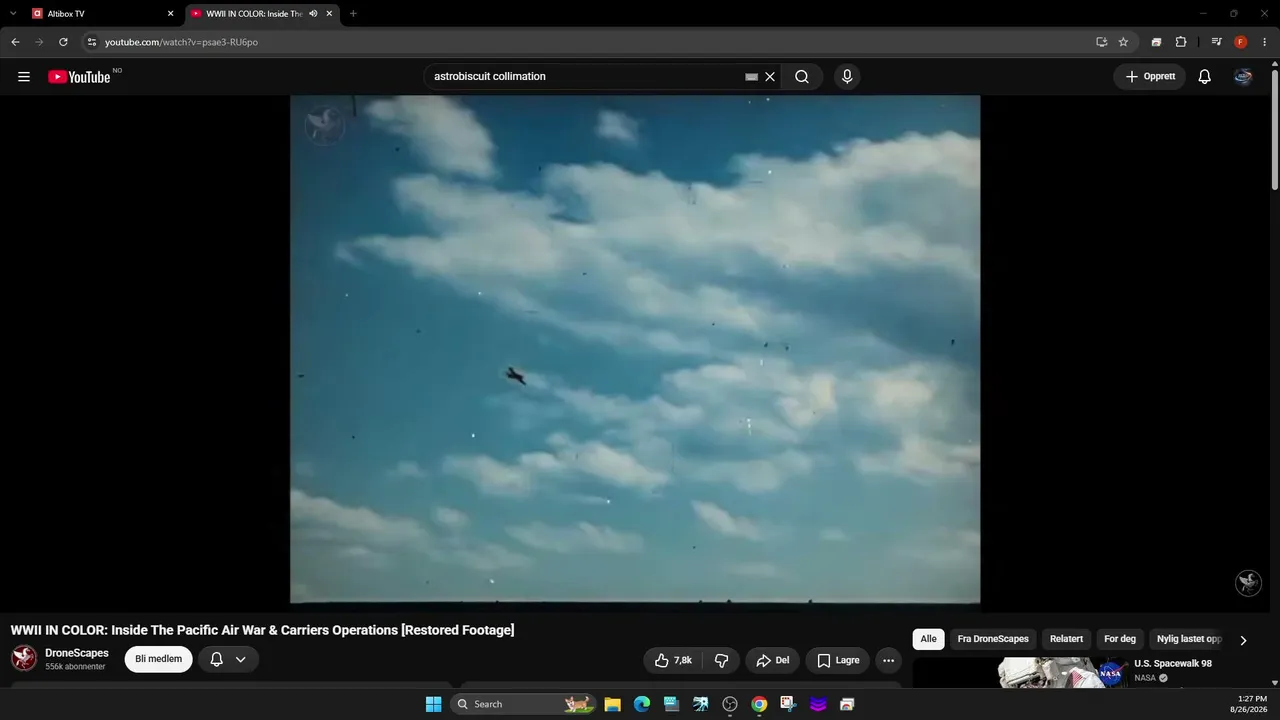Open the DroneScapes channel avatar
The width and height of the screenshot is (1280, 720).
coord(24,658)
